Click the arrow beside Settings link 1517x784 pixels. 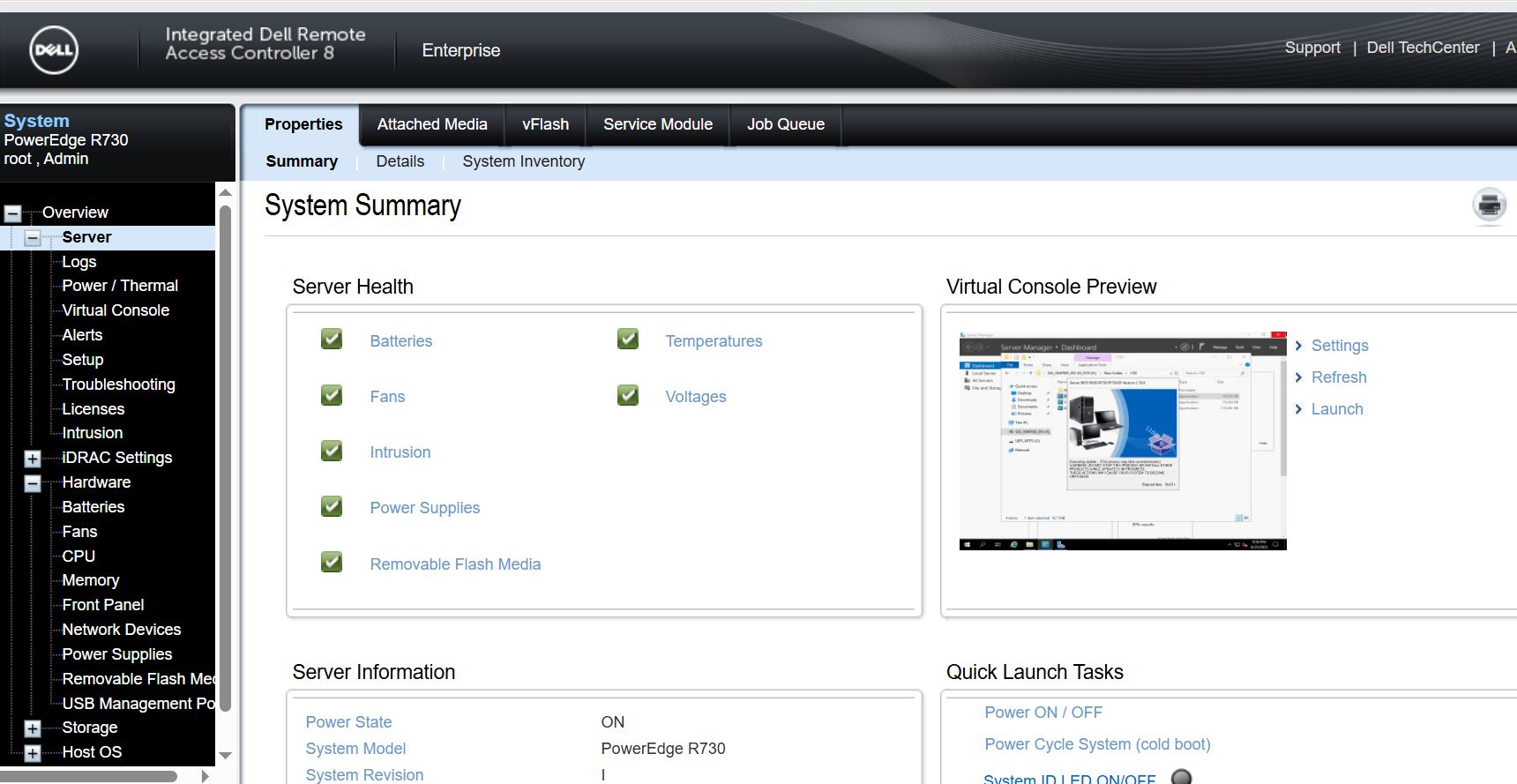(x=1298, y=346)
